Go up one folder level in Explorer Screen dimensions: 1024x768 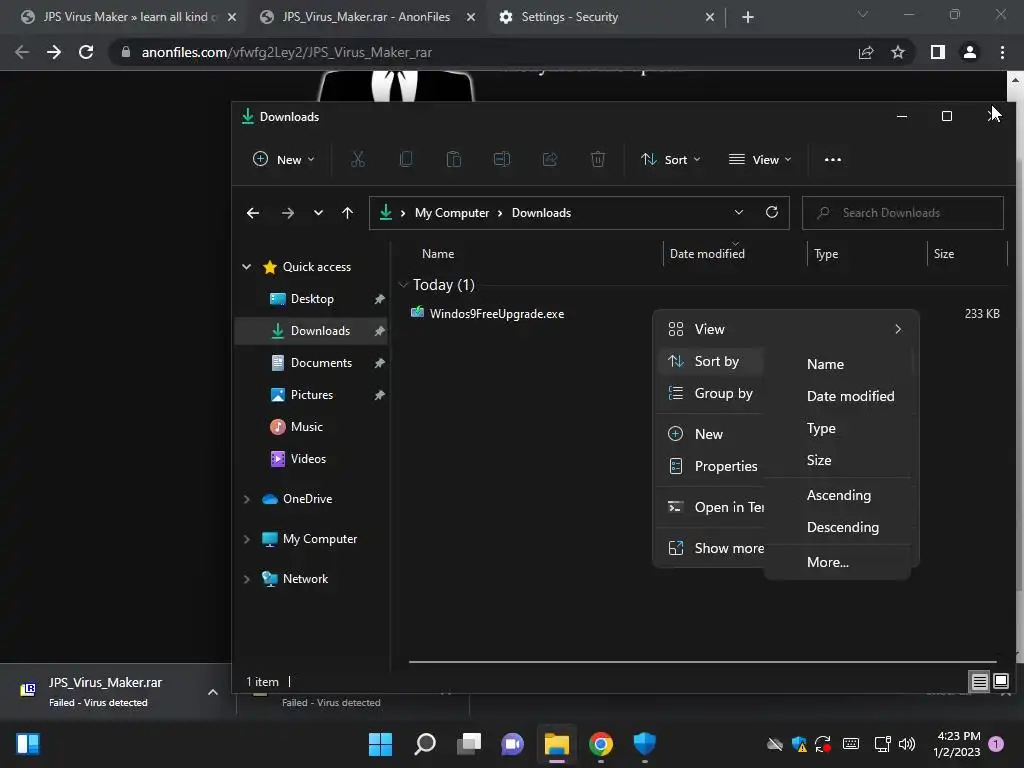coord(347,213)
